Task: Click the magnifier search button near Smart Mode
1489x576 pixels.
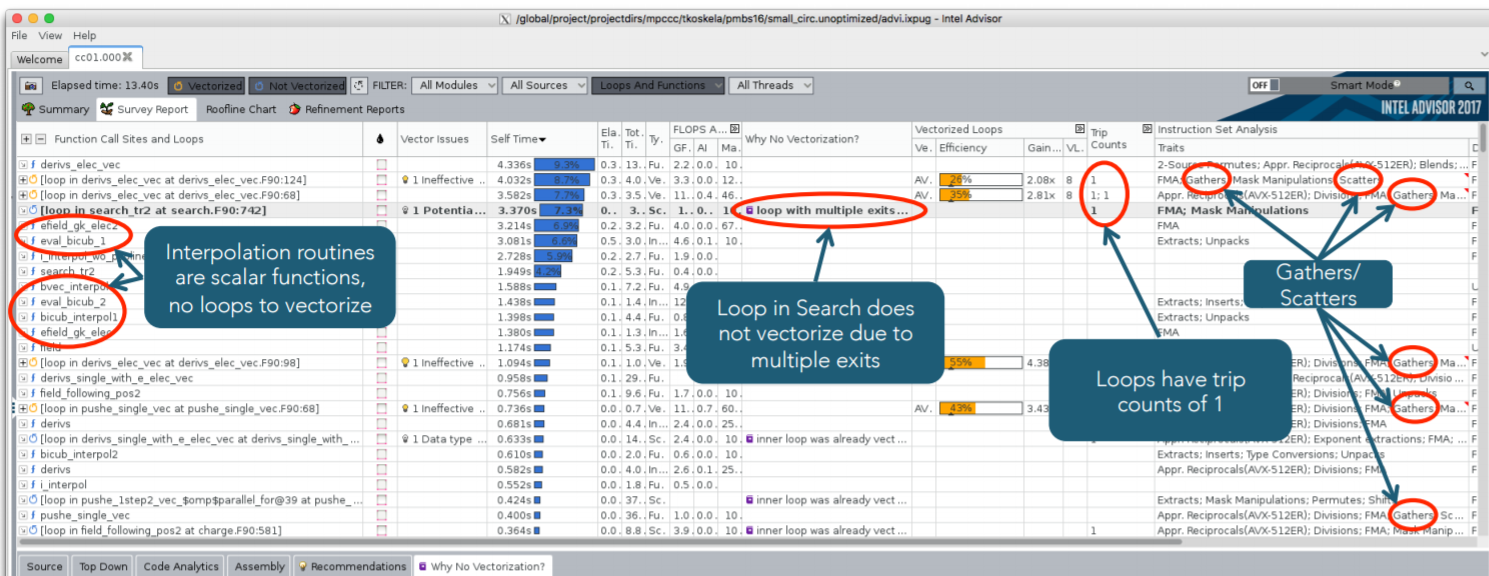Action: coord(1469,86)
